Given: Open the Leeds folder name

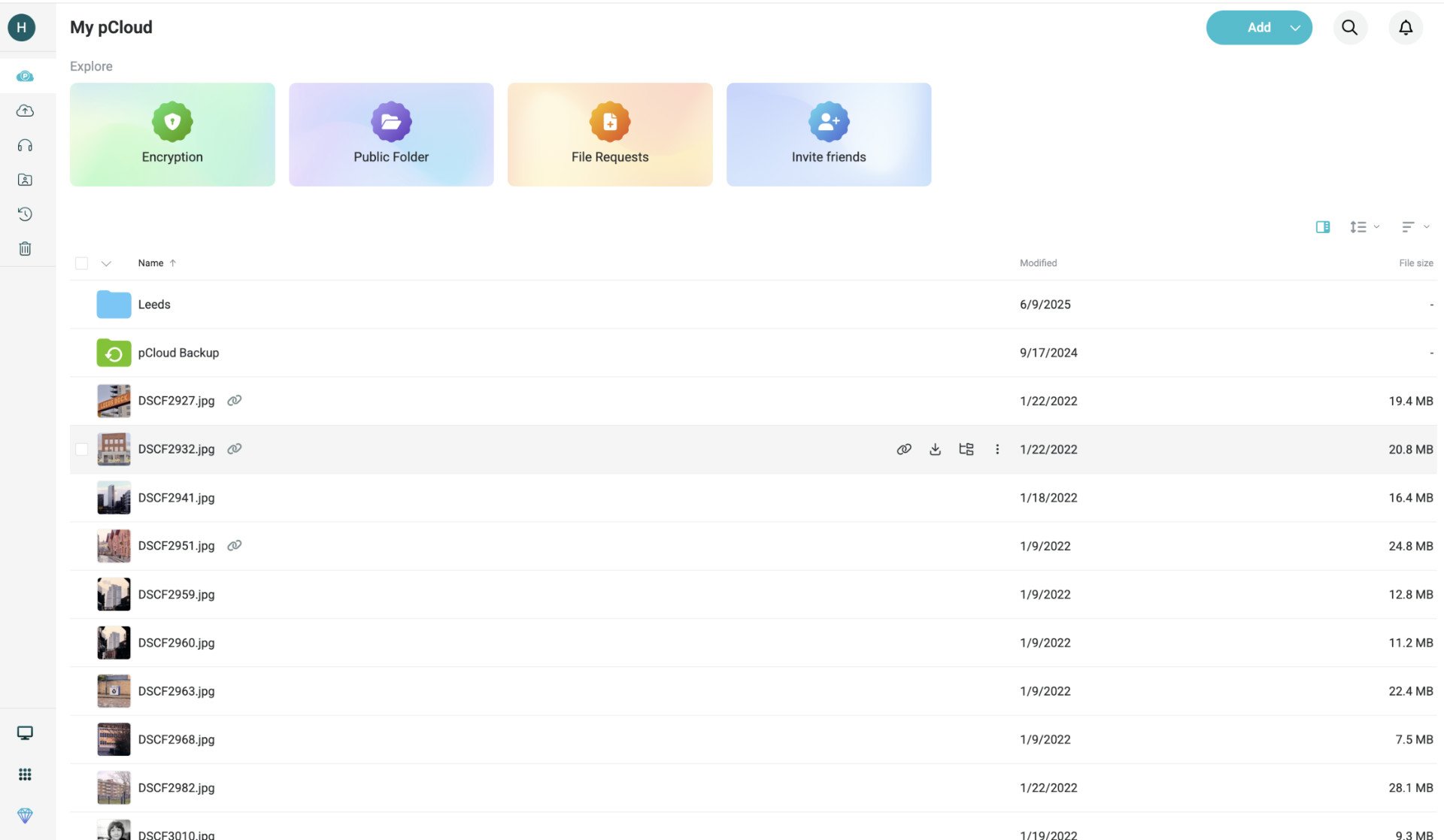Looking at the screenshot, I should coord(154,304).
